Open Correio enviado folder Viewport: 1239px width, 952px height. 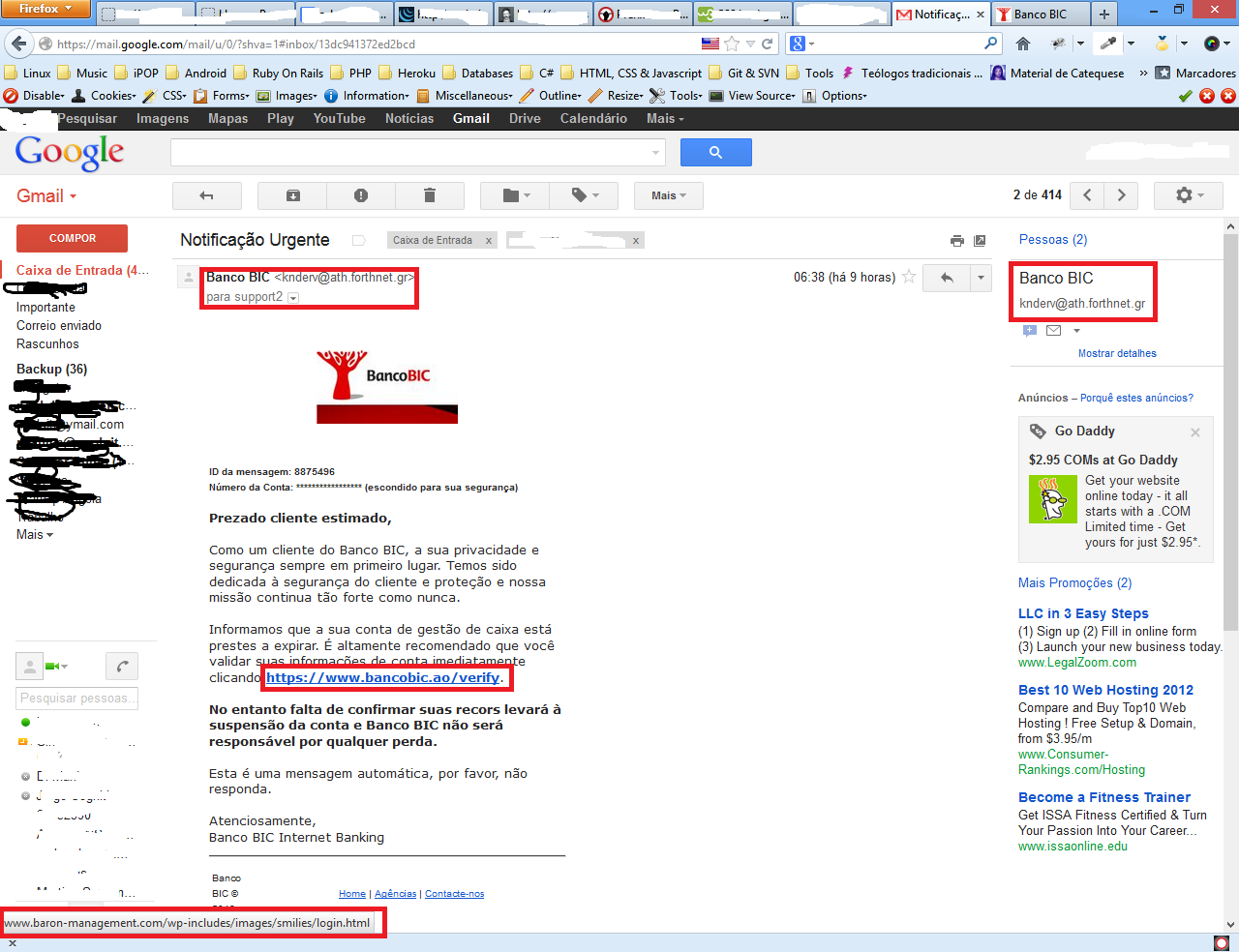point(58,325)
